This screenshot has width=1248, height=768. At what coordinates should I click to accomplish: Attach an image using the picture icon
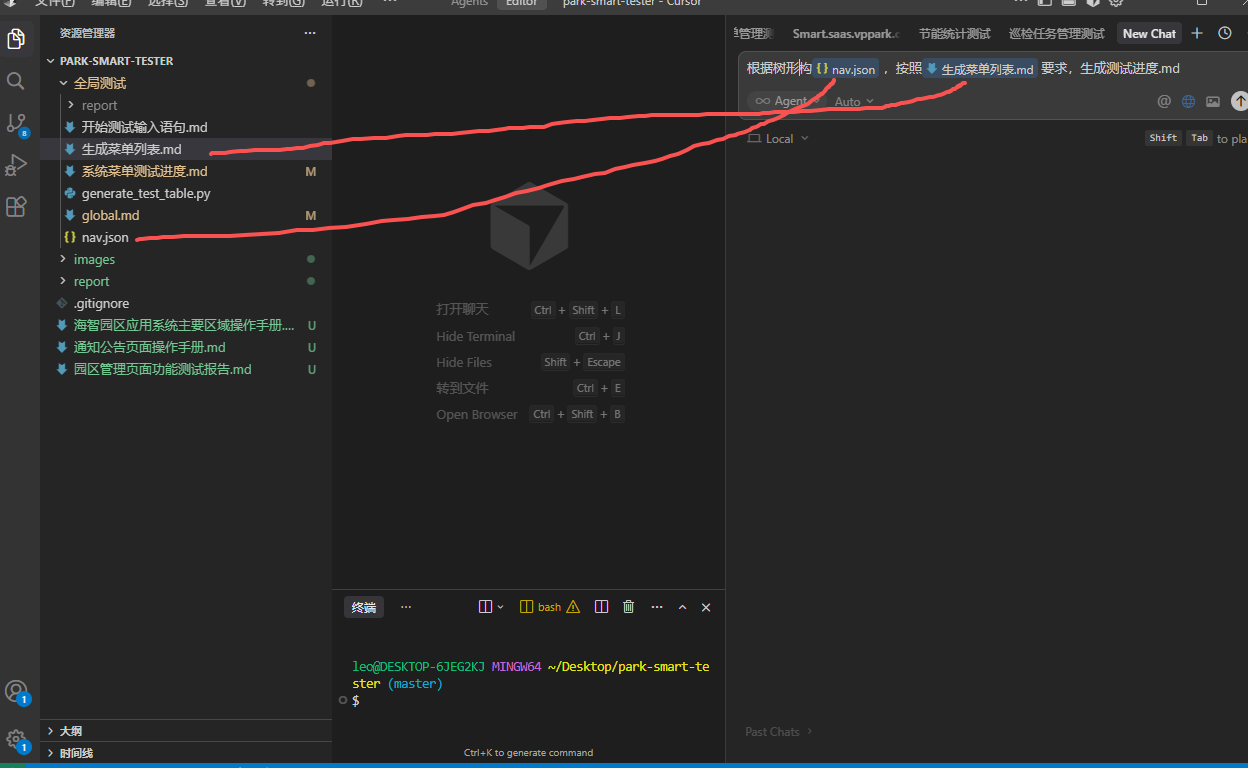(1213, 101)
